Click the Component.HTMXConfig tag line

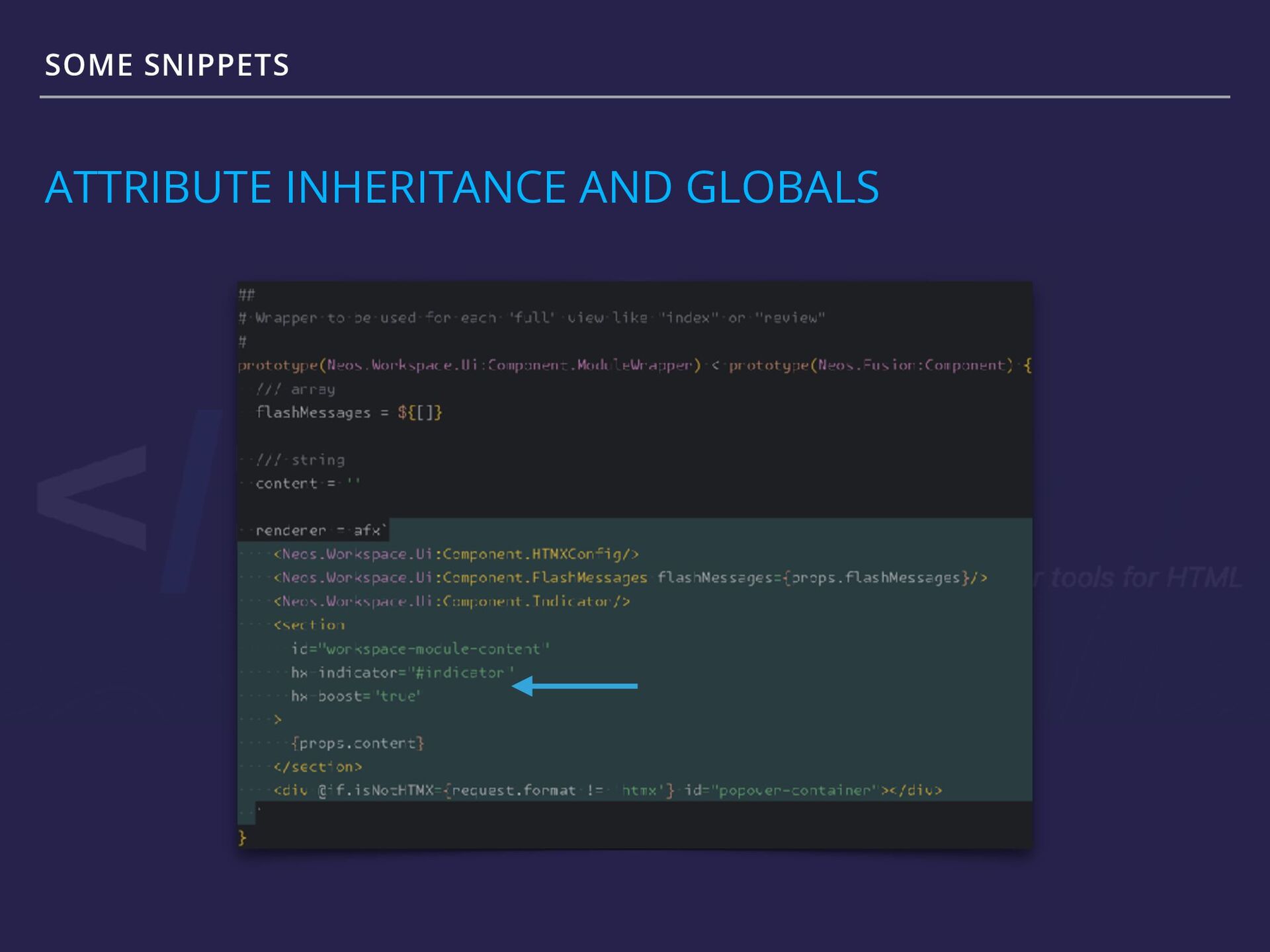[456, 554]
